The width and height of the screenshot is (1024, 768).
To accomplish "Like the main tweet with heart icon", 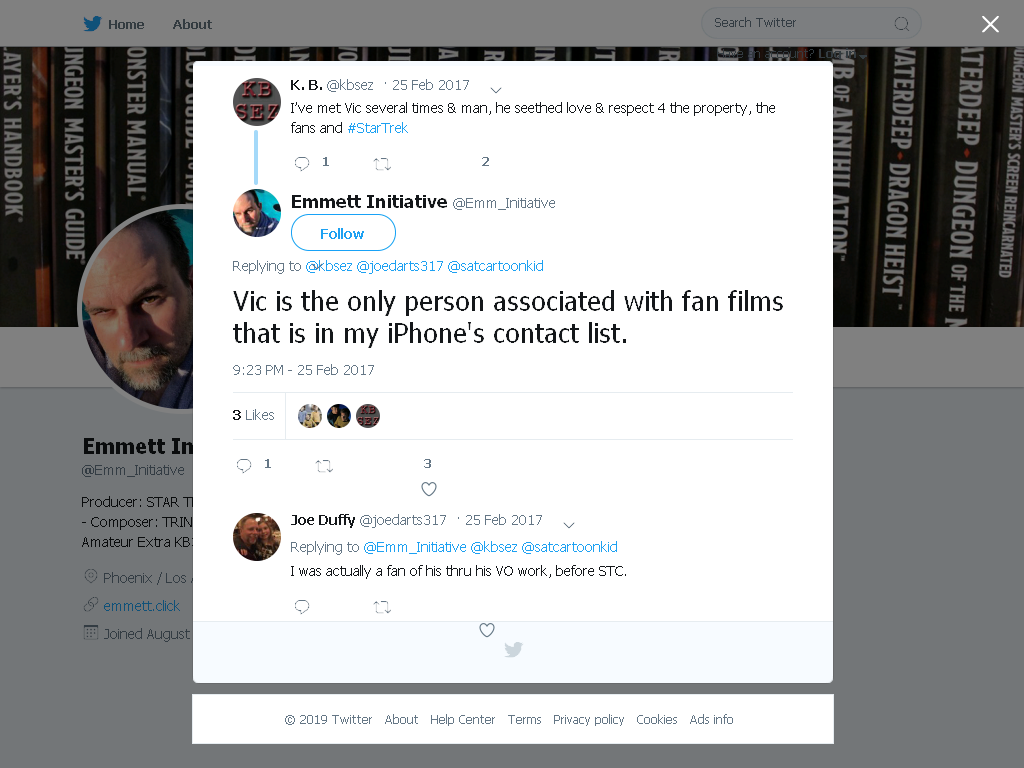I will (x=428, y=488).
